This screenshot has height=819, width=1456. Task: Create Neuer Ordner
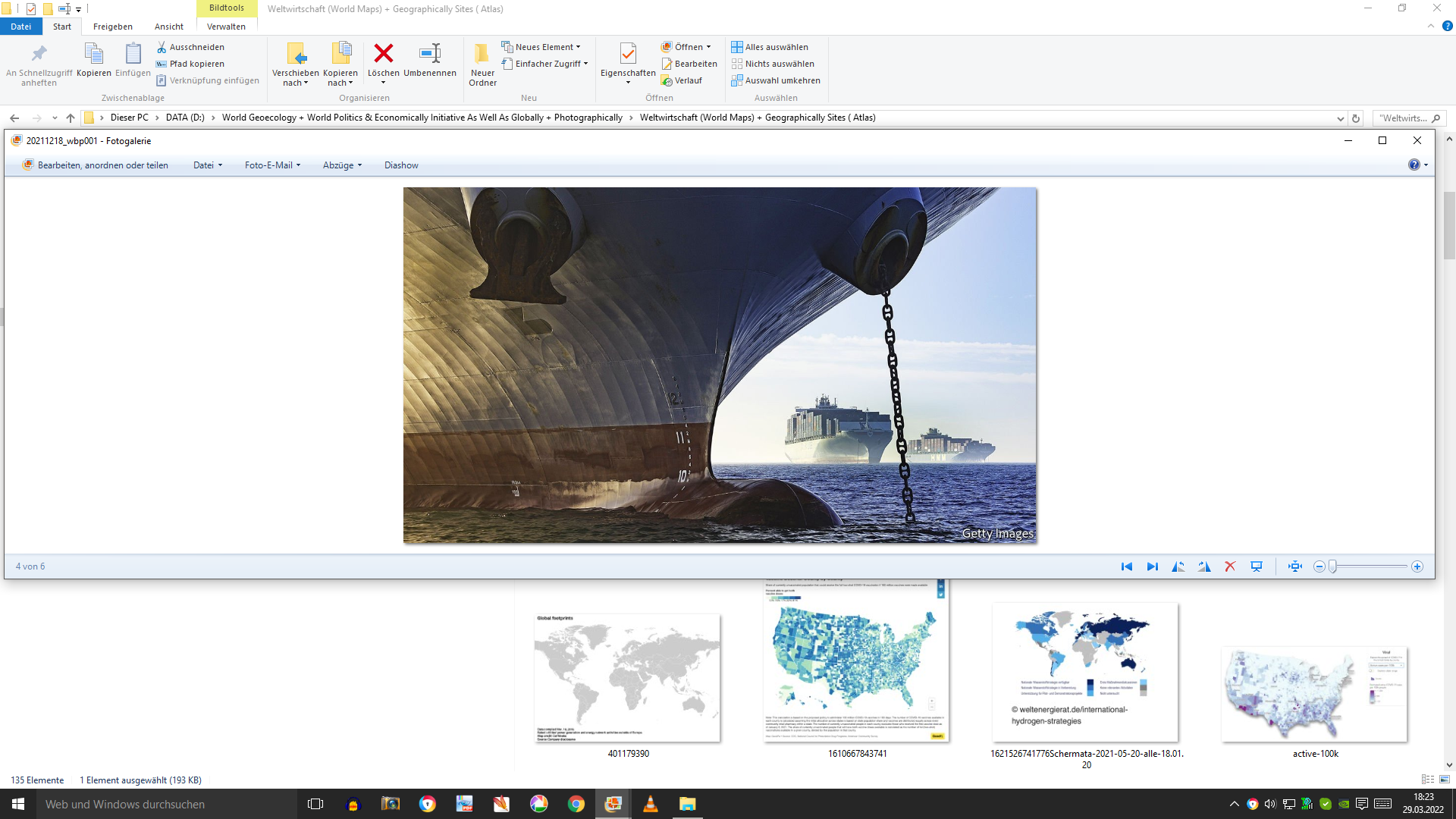point(482,64)
